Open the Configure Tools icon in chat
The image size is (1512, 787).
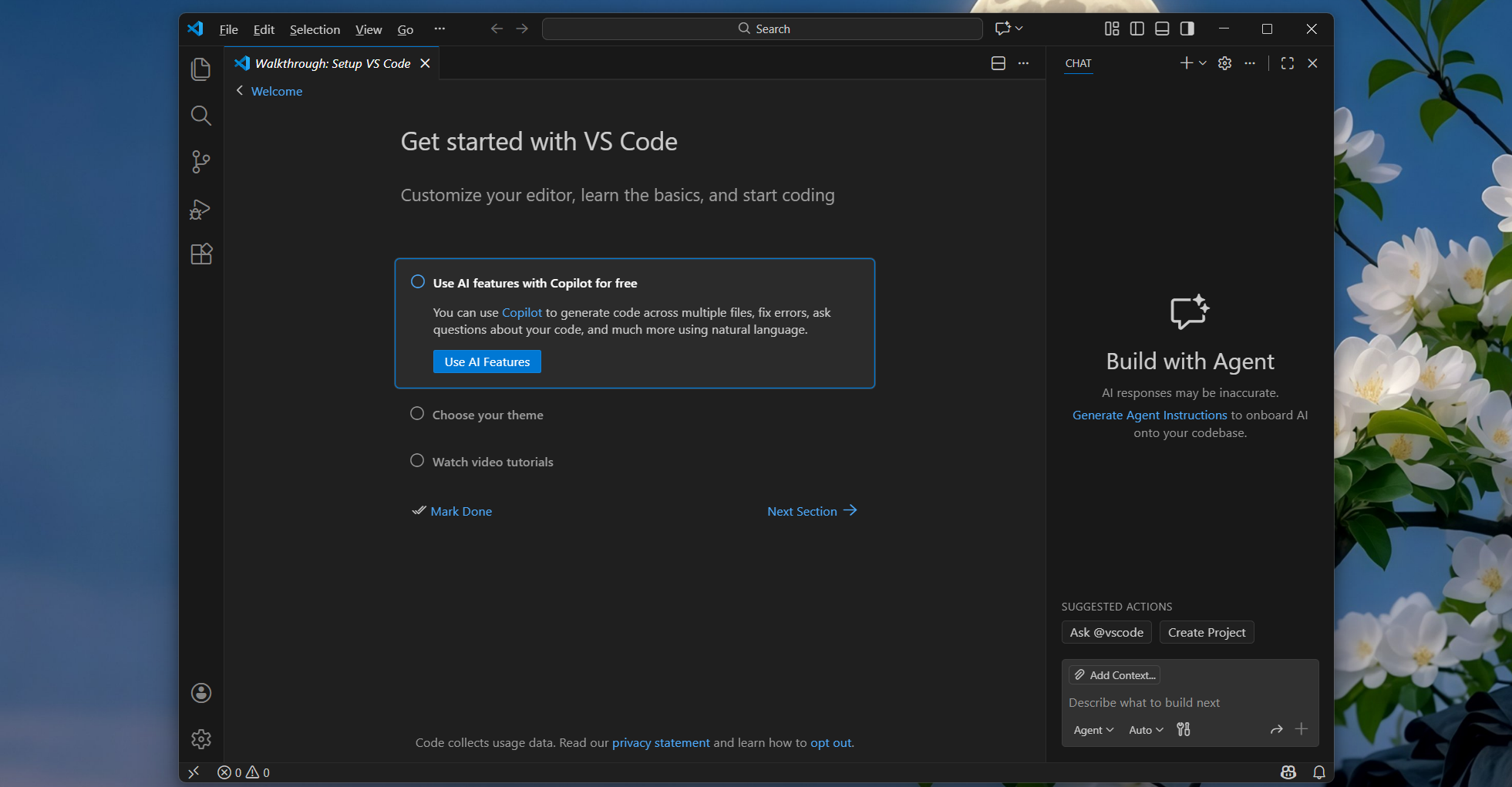pos(1184,729)
